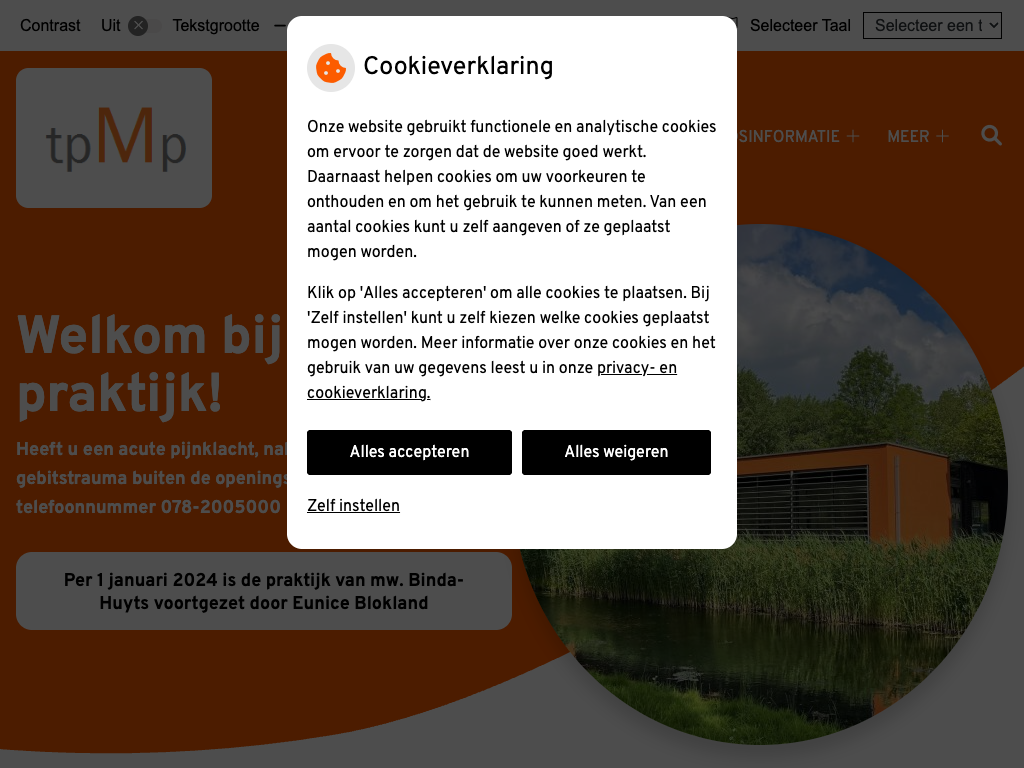The image size is (1024, 768).
Task: Open the privacy- en cookieverklaring link
Action: (492, 380)
